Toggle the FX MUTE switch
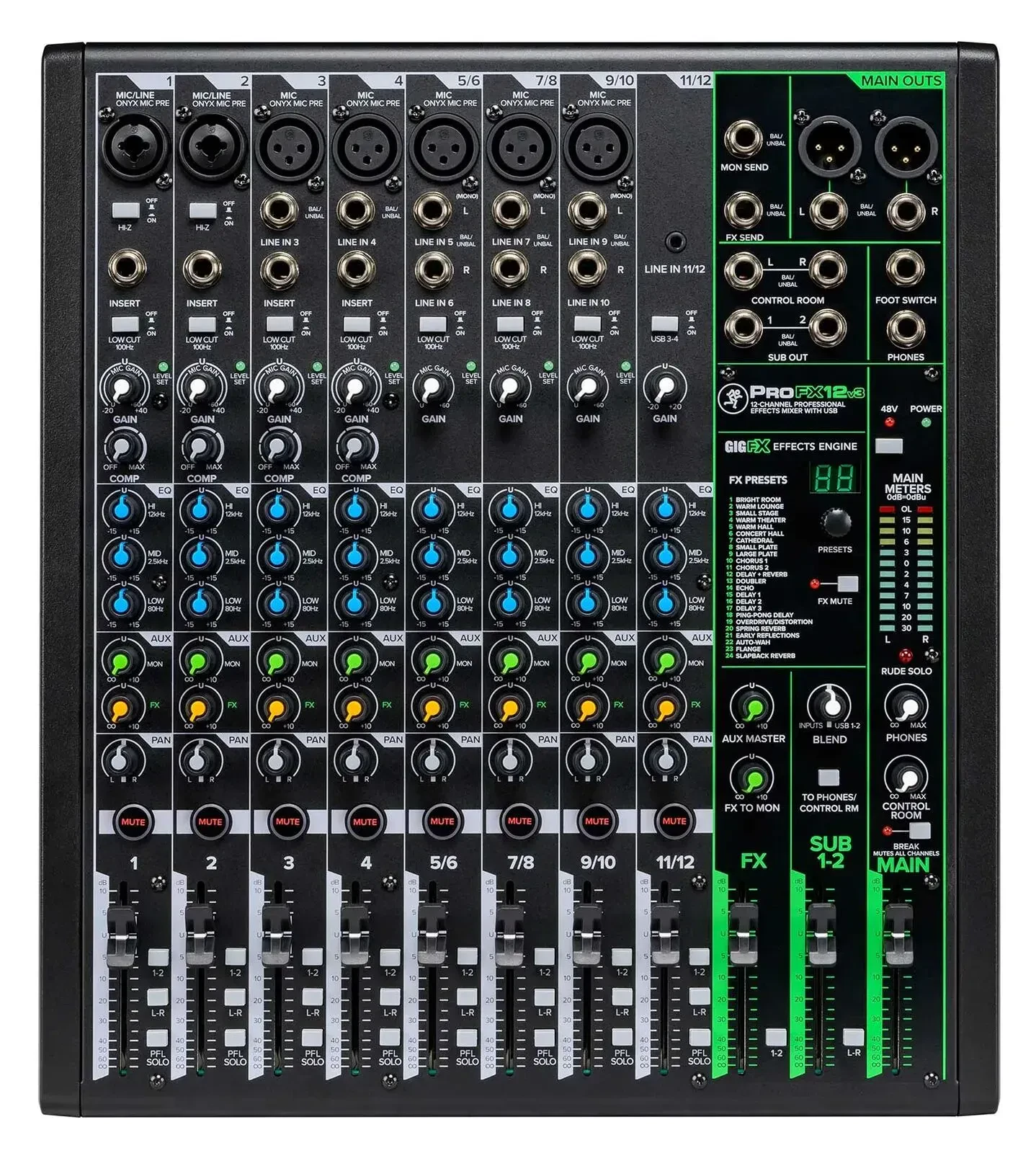This screenshot has width=1036, height=1153. (x=847, y=584)
